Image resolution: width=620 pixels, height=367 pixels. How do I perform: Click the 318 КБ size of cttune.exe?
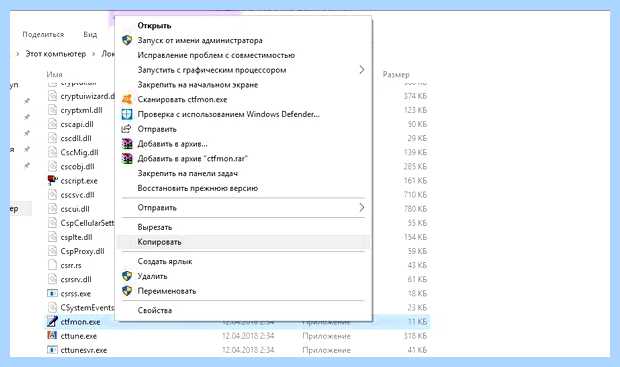pos(415,336)
